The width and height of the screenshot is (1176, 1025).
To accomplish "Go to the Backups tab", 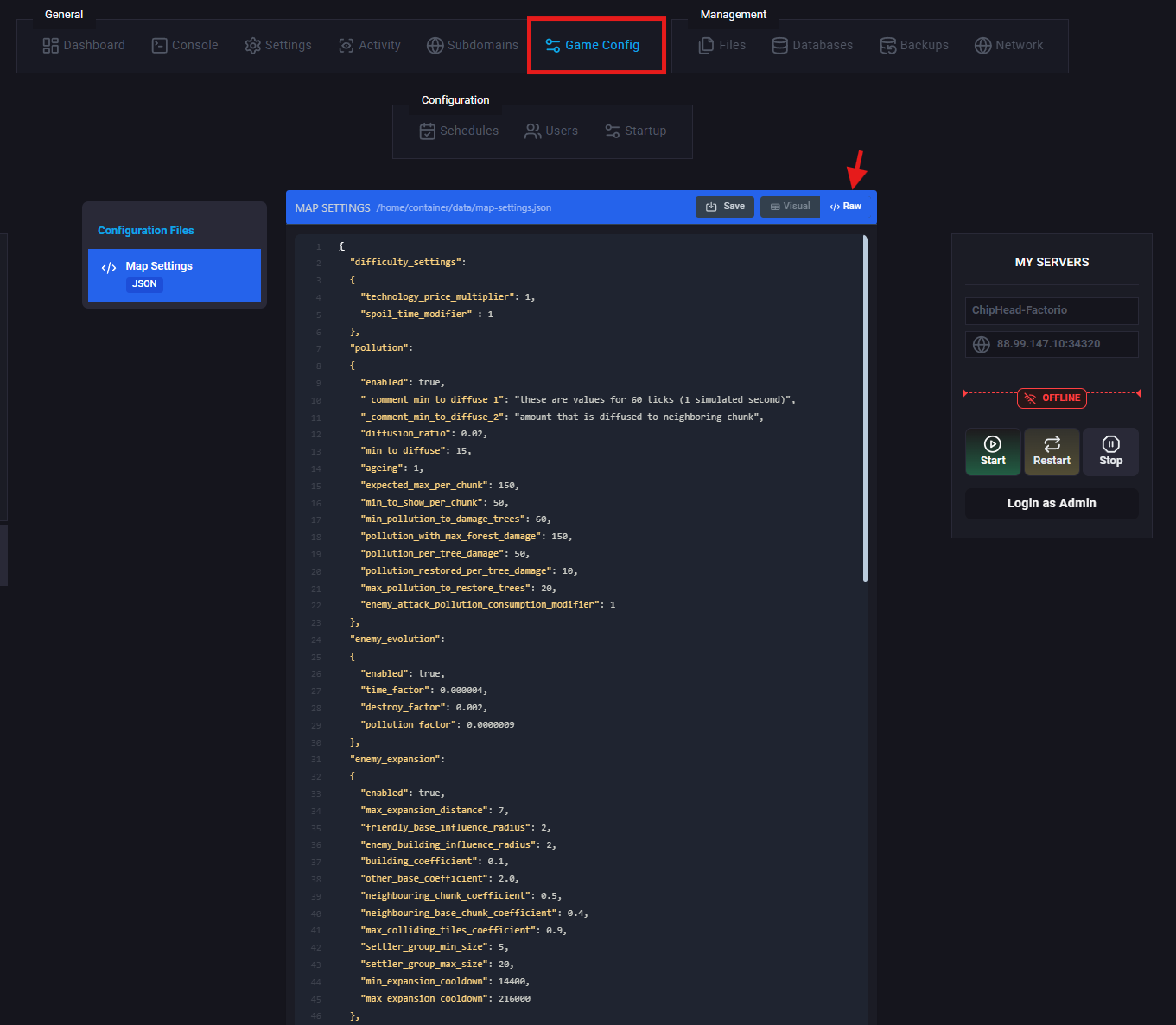I will point(914,45).
